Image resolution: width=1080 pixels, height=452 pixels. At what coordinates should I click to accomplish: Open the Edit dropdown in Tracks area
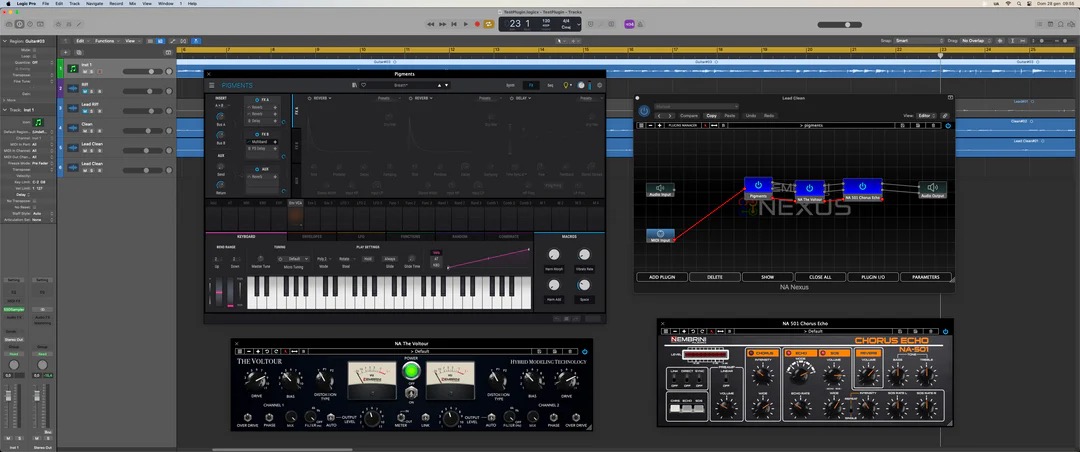pyautogui.click(x=83, y=41)
